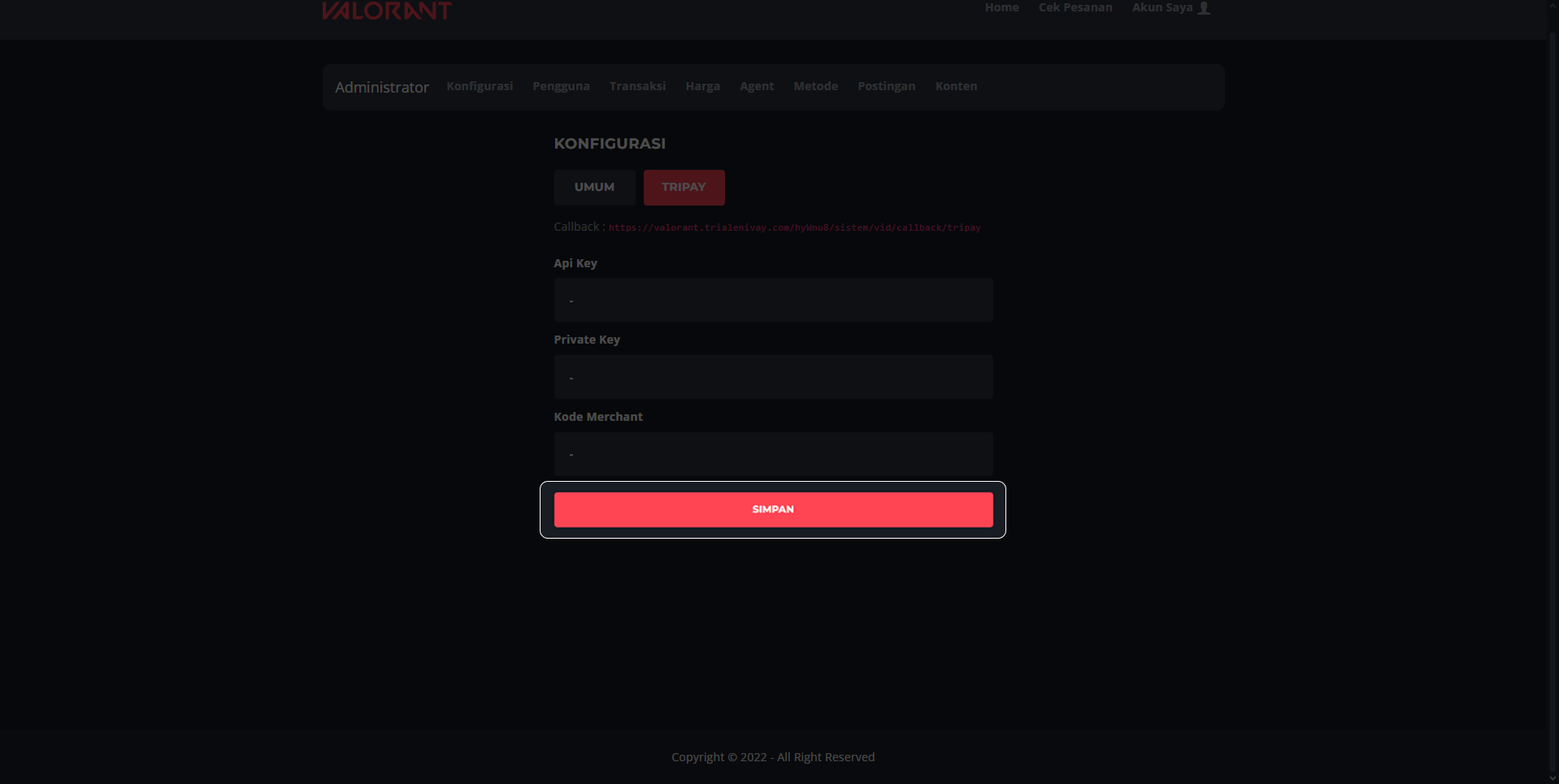Switch to the TRIPAY tab

pos(684,188)
